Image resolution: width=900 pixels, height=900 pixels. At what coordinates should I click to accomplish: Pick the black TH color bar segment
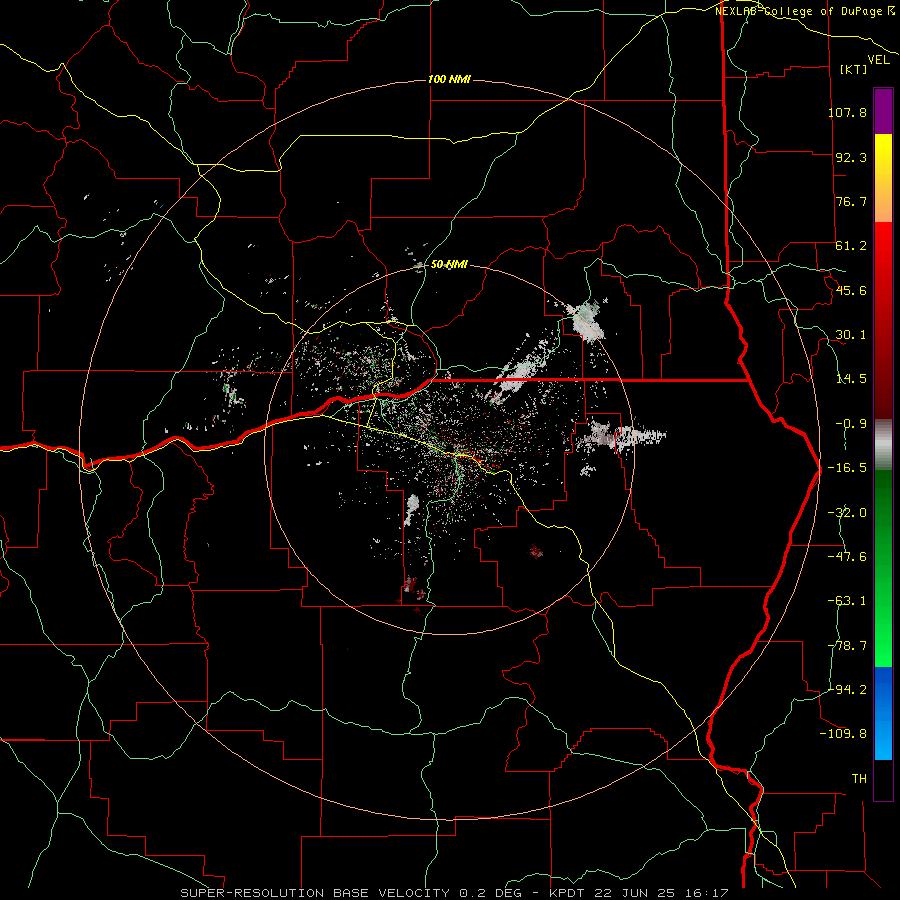883,780
